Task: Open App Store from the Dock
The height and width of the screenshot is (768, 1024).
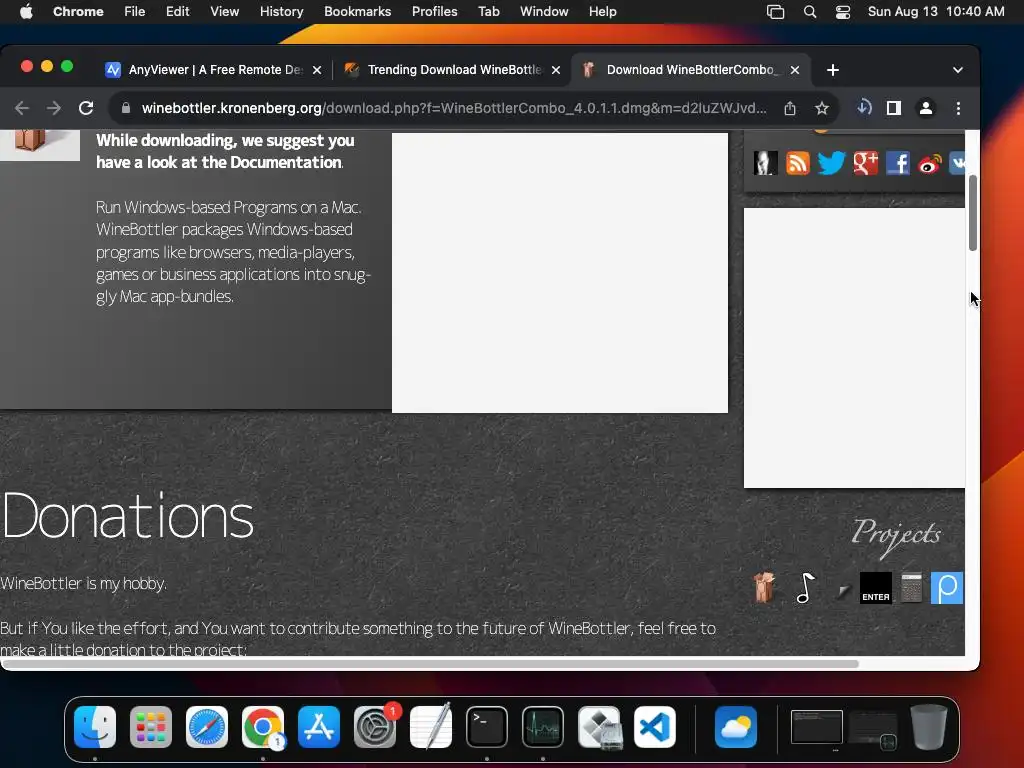Action: point(319,726)
